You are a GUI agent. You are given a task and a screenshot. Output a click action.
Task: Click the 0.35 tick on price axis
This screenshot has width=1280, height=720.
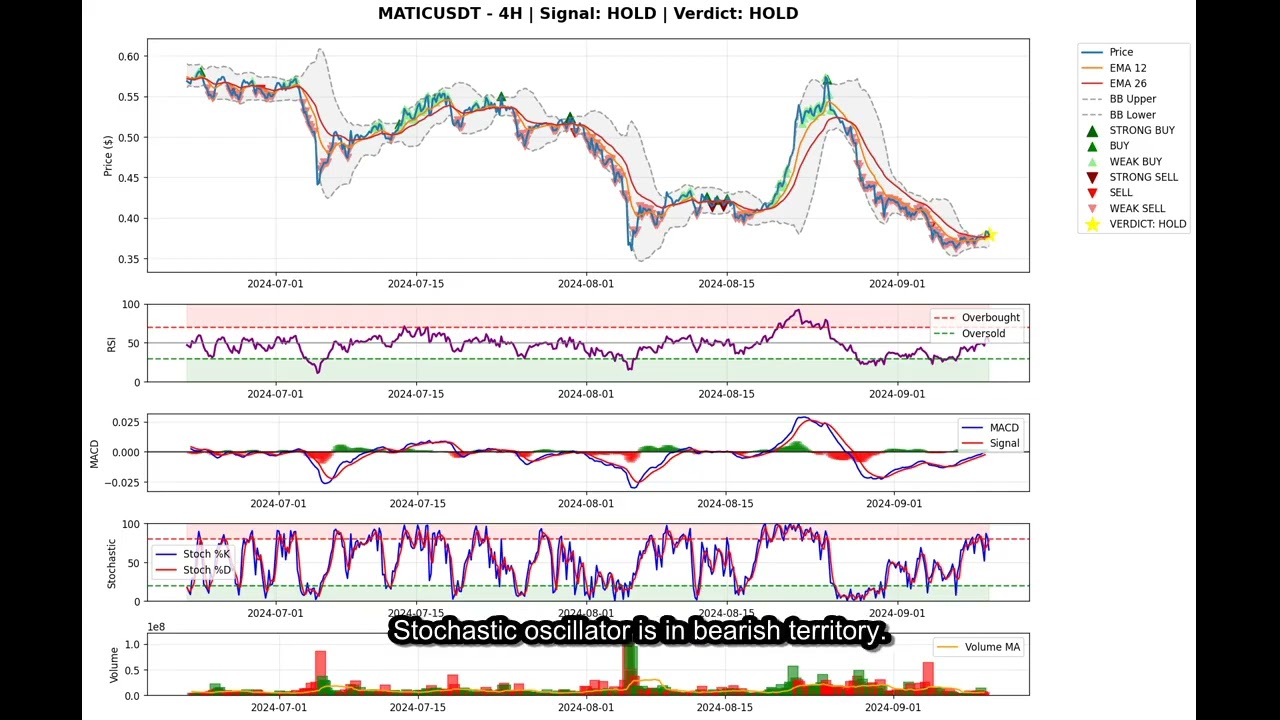128,260
